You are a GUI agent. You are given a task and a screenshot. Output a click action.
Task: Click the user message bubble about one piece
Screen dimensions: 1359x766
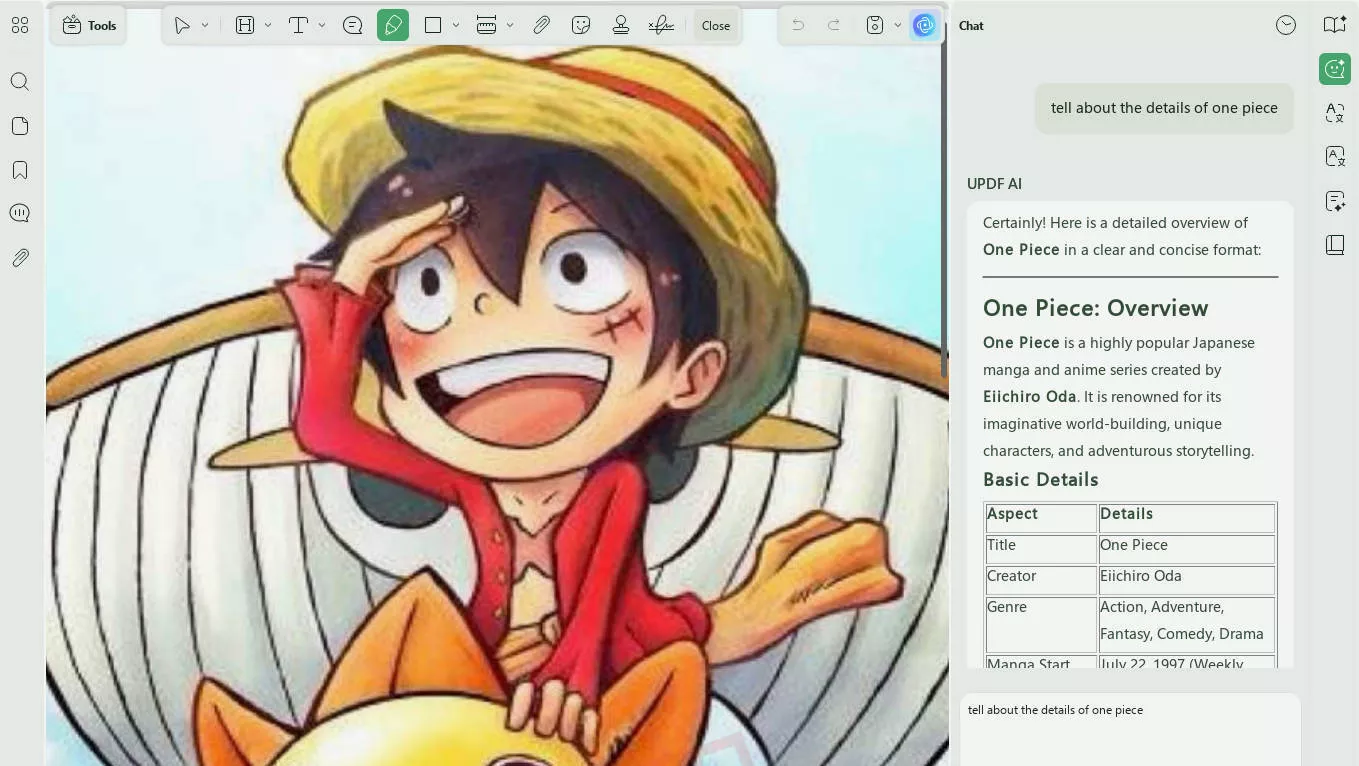coord(1164,108)
